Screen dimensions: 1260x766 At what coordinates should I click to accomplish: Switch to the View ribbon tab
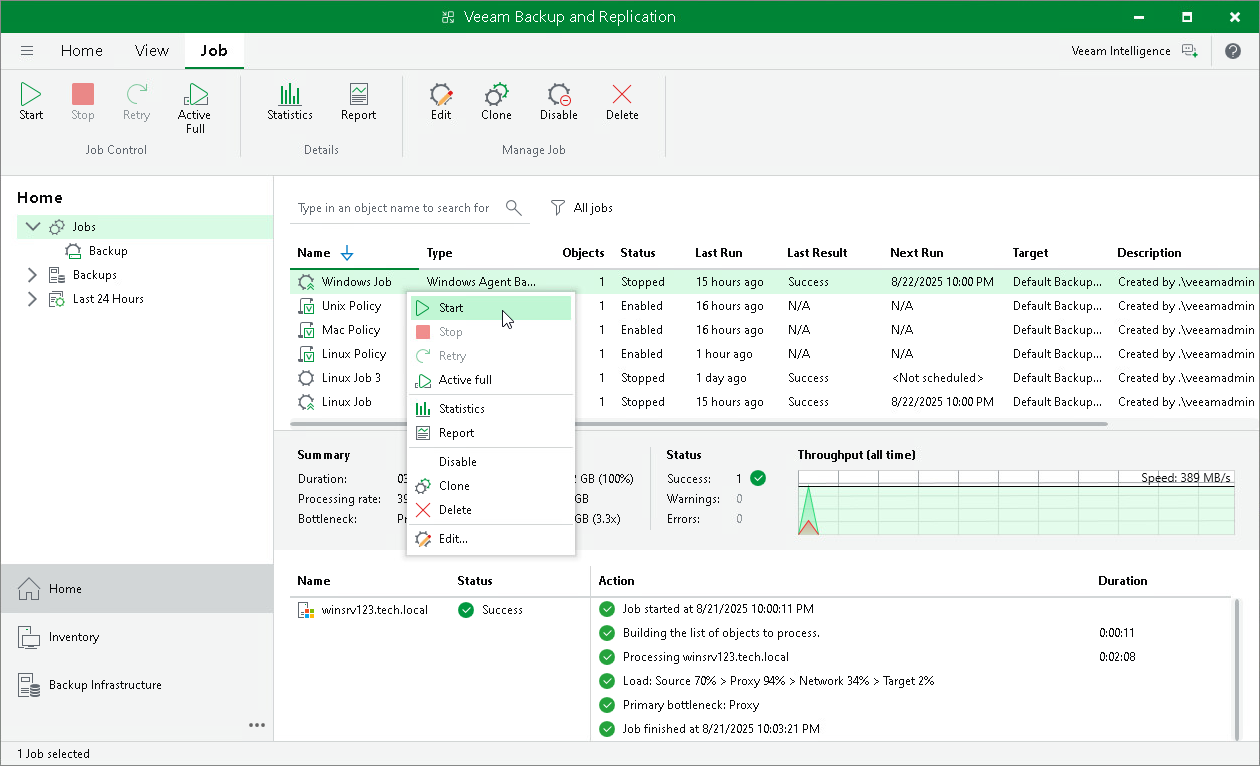151,50
